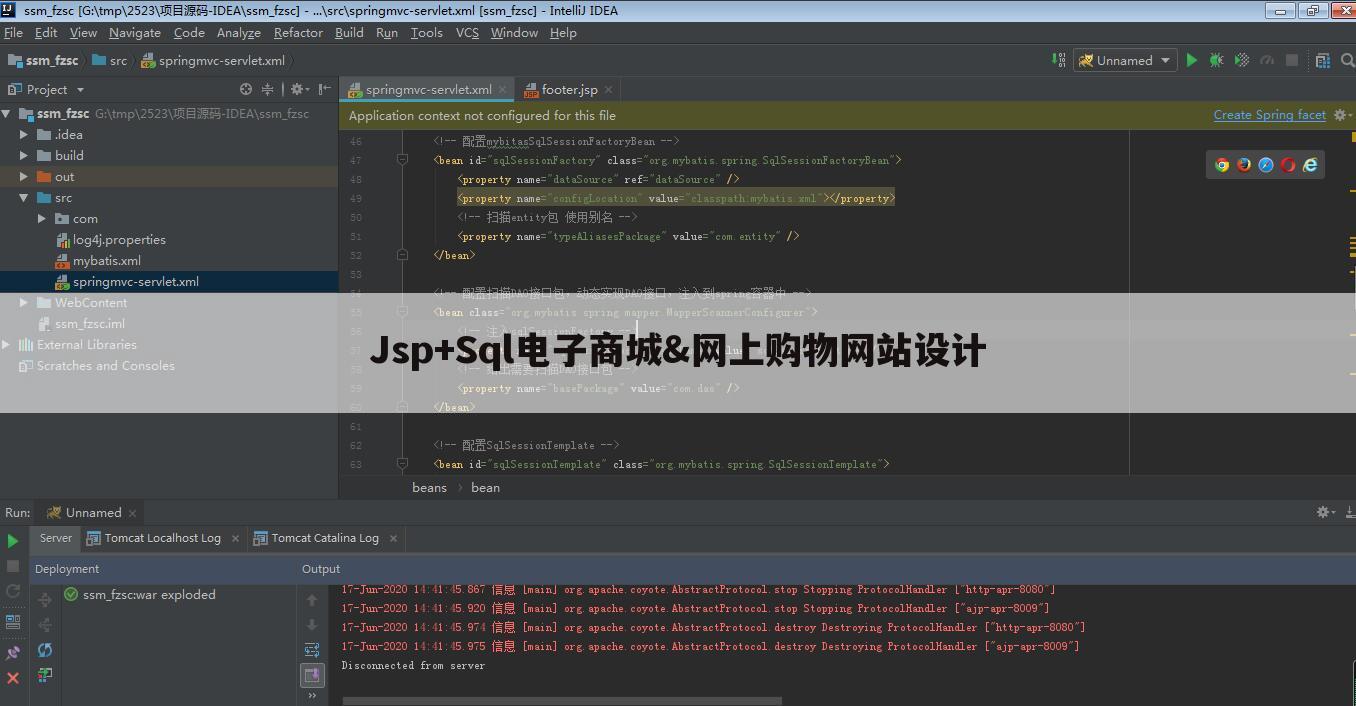The height and width of the screenshot is (706, 1356).
Task: Run the Unnamed configuration with green play icon
Action: click(x=1192, y=60)
